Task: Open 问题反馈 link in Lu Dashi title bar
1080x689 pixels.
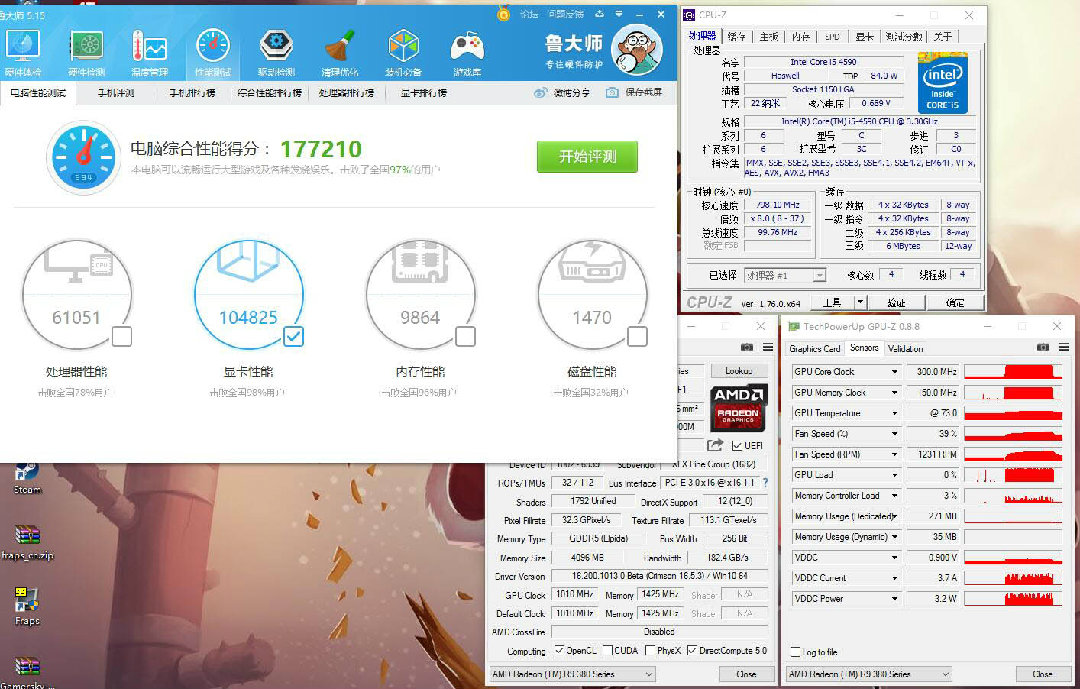Action: click(x=566, y=14)
